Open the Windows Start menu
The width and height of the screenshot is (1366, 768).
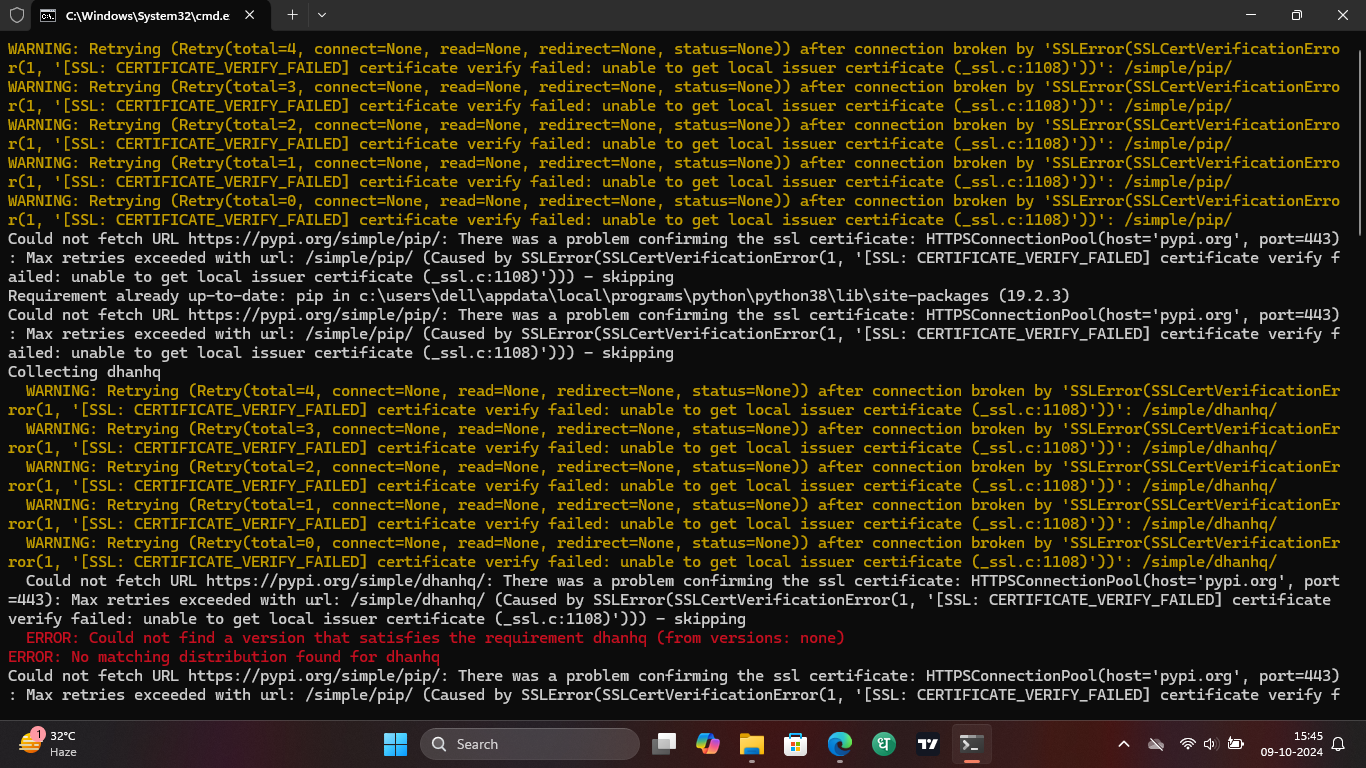(x=395, y=744)
